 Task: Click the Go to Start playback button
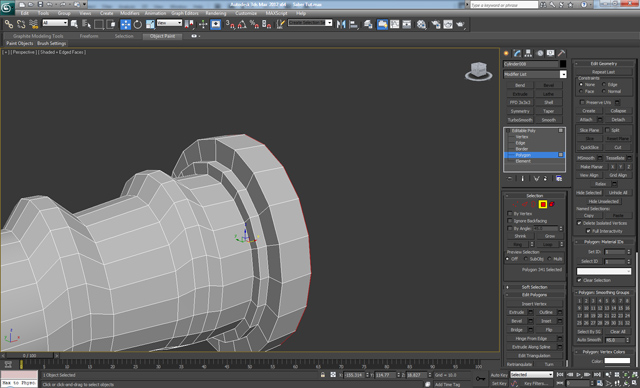pyautogui.click(x=560, y=375)
